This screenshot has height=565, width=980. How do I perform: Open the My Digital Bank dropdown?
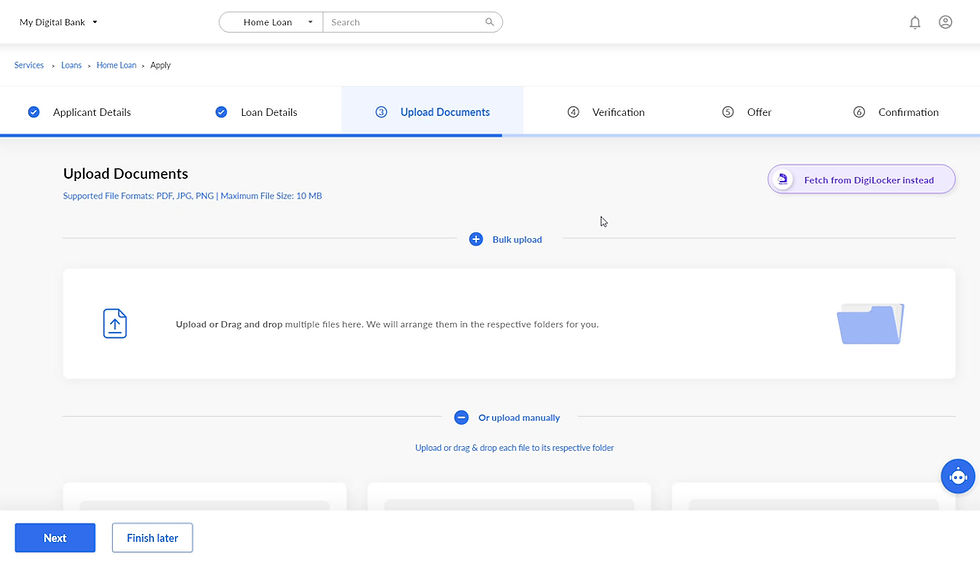point(58,22)
